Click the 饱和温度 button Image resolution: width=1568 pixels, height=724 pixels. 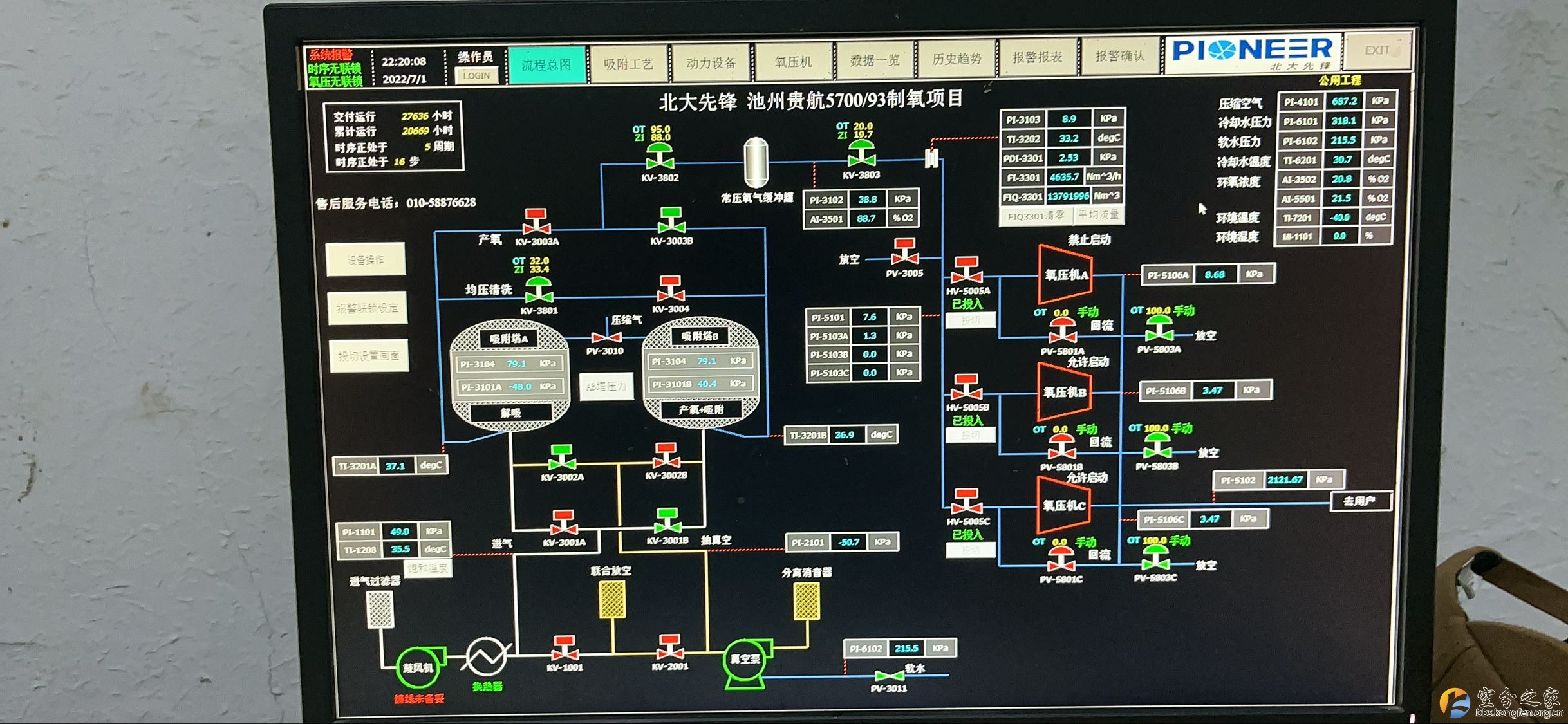point(427,568)
